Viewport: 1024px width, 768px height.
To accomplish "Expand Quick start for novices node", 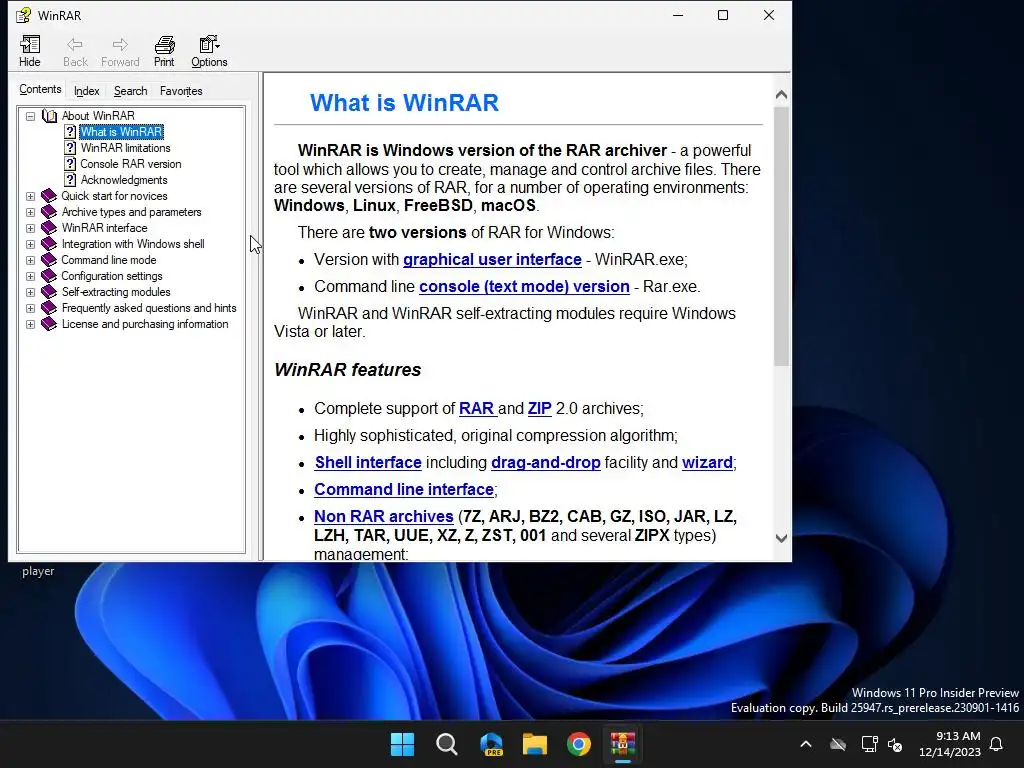I will (x=30, y=196).
